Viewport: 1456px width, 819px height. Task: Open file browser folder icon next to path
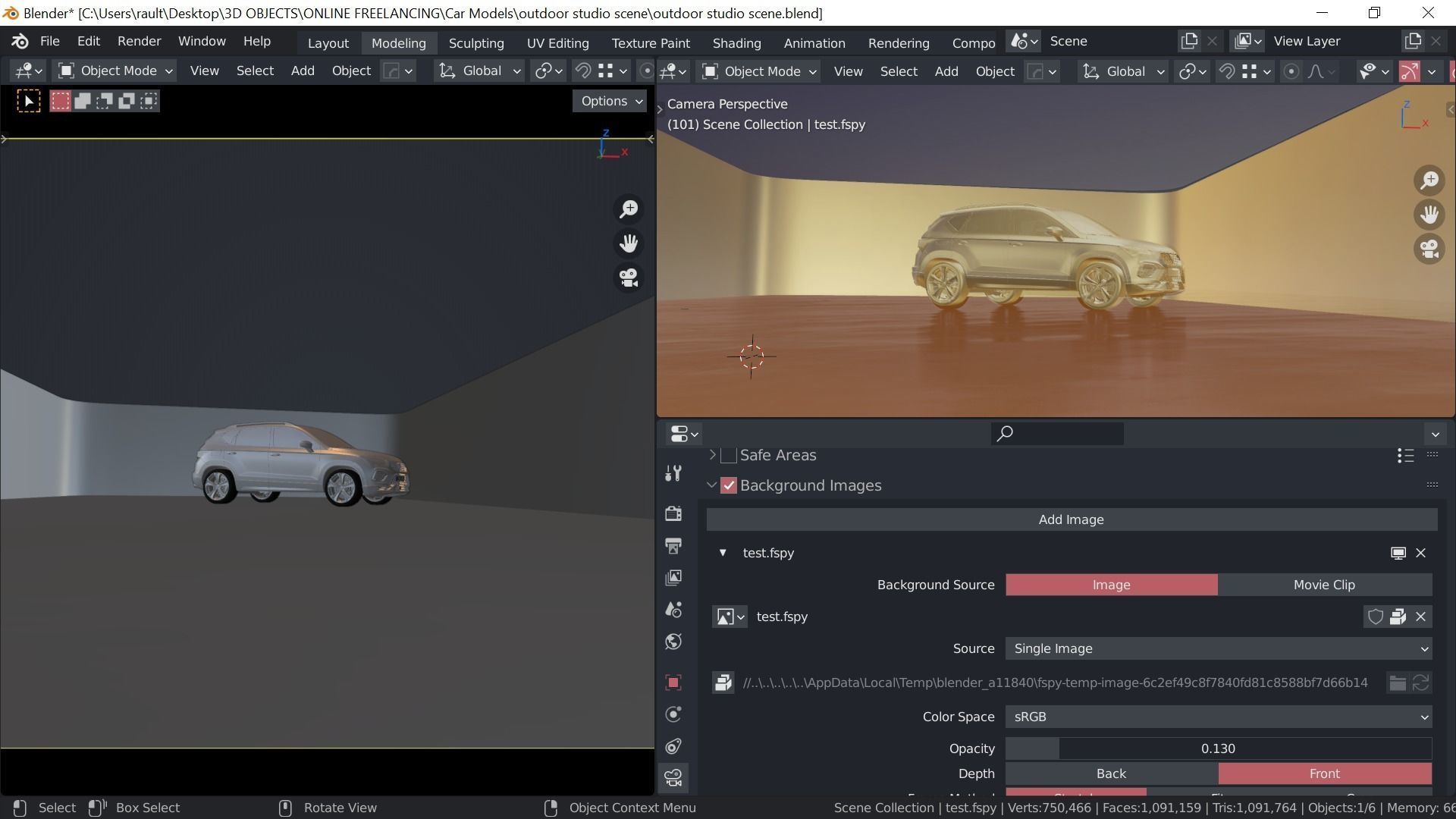[1397, 682]
